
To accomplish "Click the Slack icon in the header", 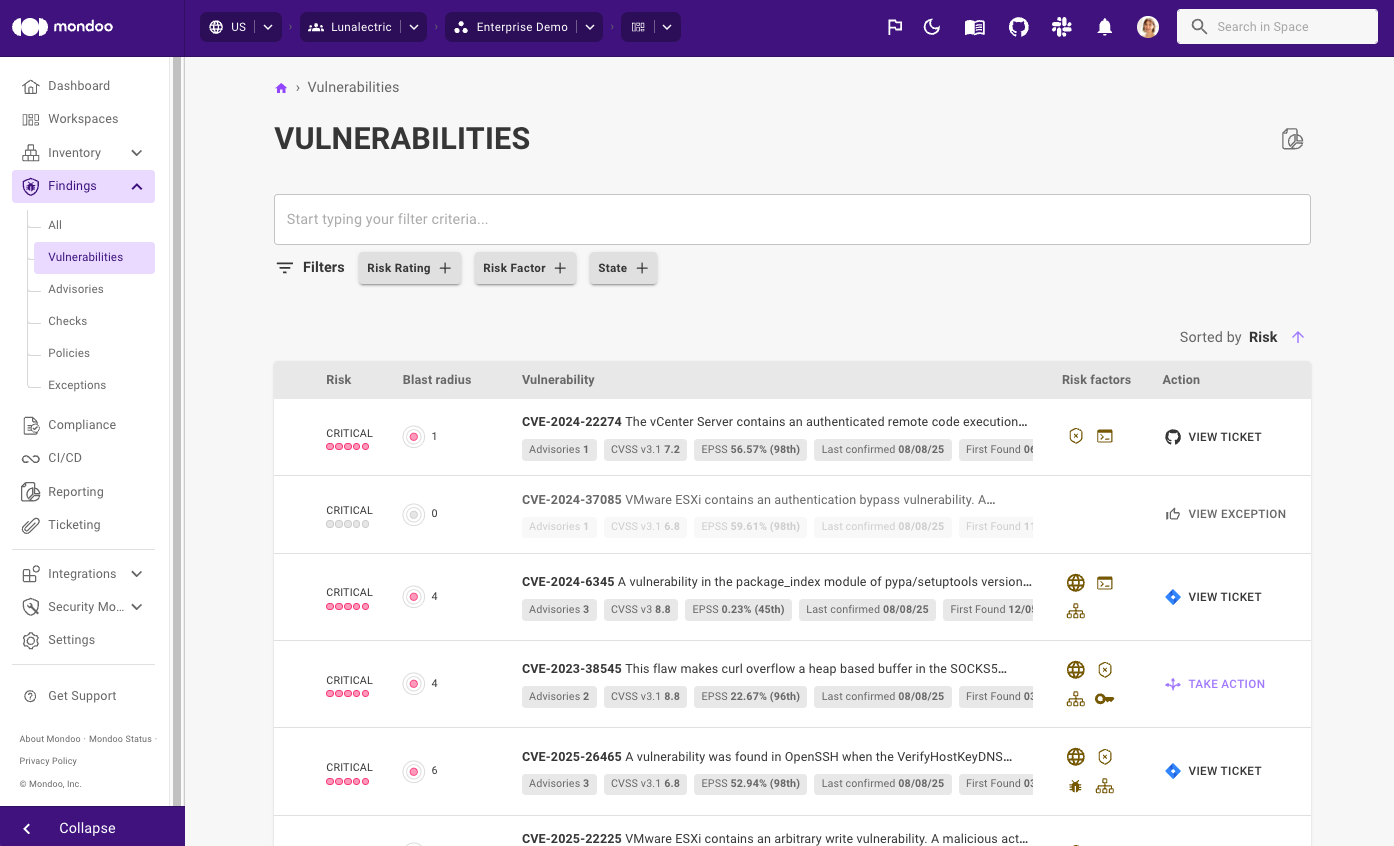I will tap(1061, 27).
